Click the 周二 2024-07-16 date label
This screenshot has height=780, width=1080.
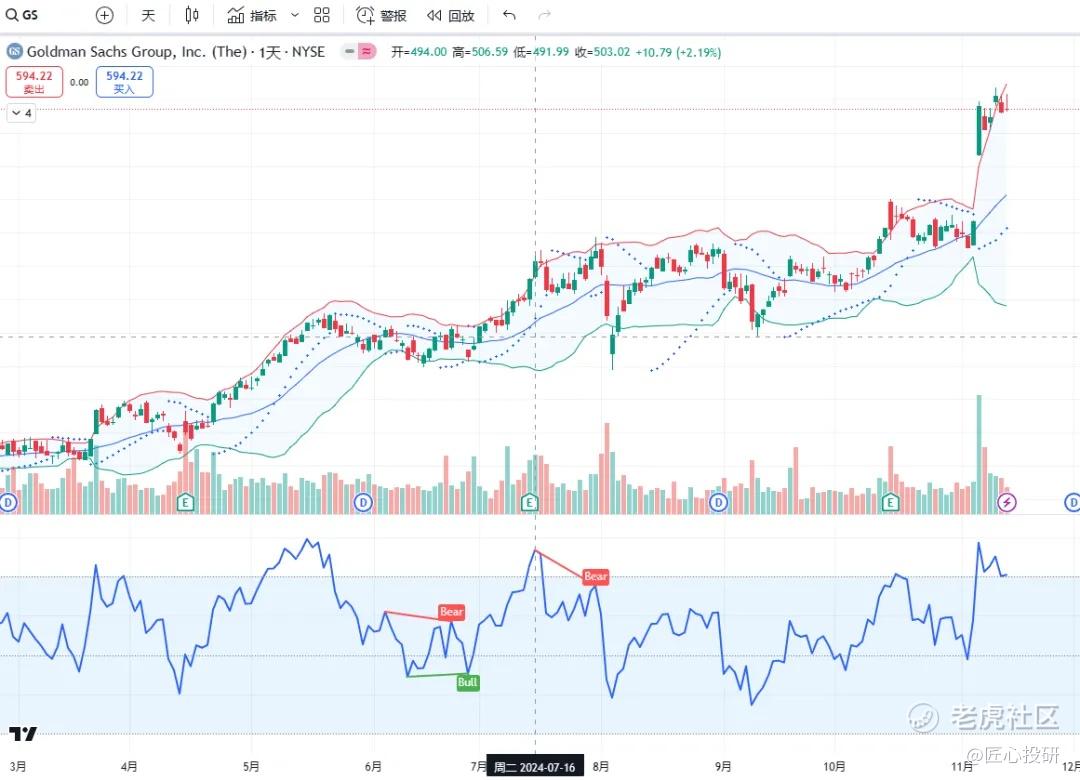[535, 767]
